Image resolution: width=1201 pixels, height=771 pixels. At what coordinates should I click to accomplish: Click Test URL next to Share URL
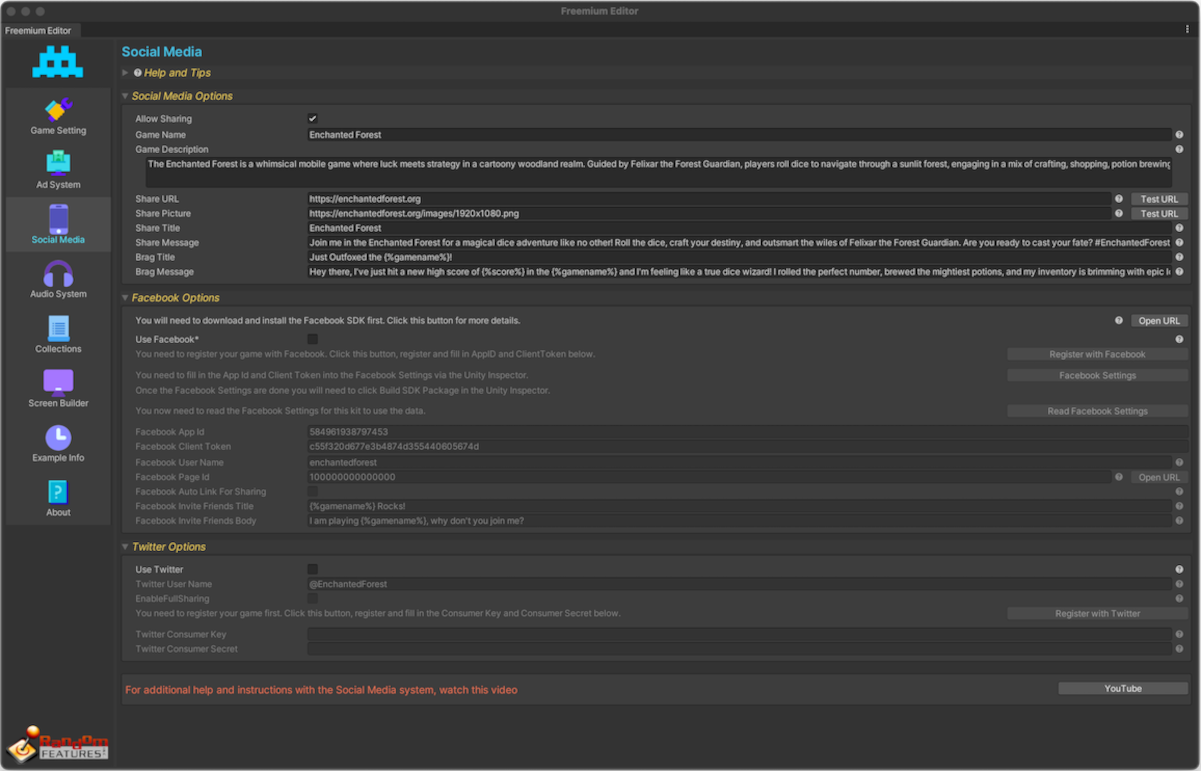coord(1159,199)
